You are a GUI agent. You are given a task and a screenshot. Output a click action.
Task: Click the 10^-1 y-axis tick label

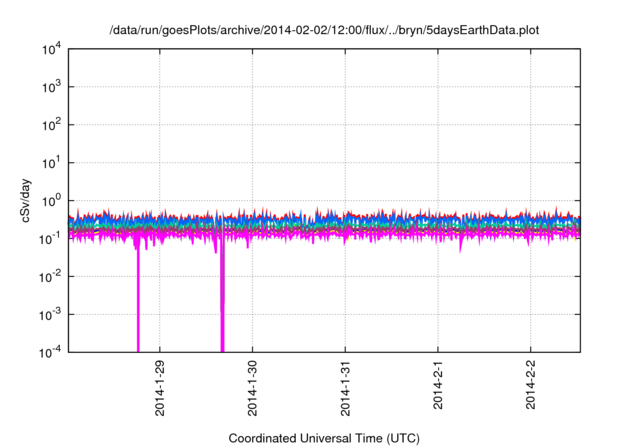point(50,239)
